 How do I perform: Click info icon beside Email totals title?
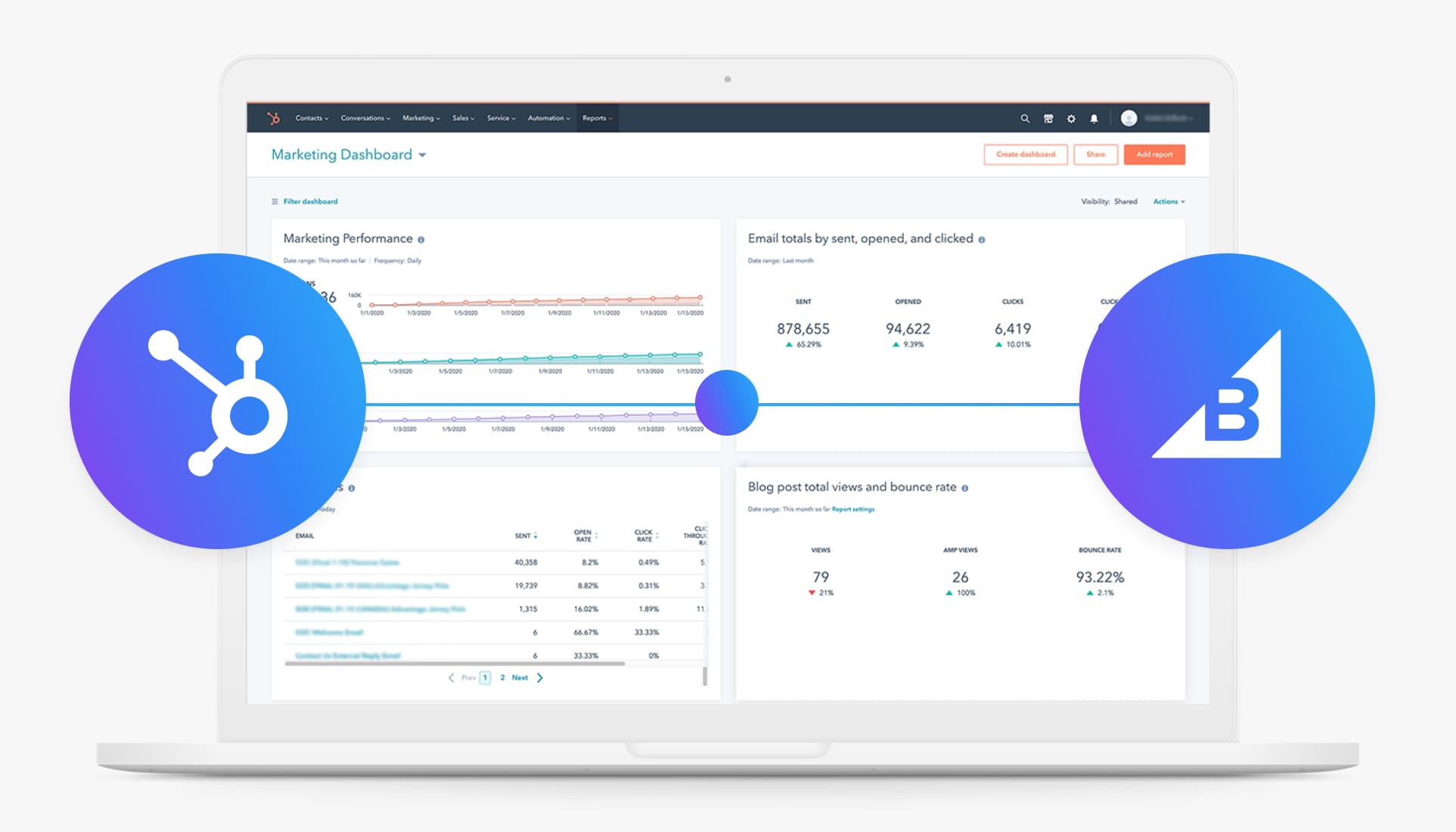click(x=982, y=240)
